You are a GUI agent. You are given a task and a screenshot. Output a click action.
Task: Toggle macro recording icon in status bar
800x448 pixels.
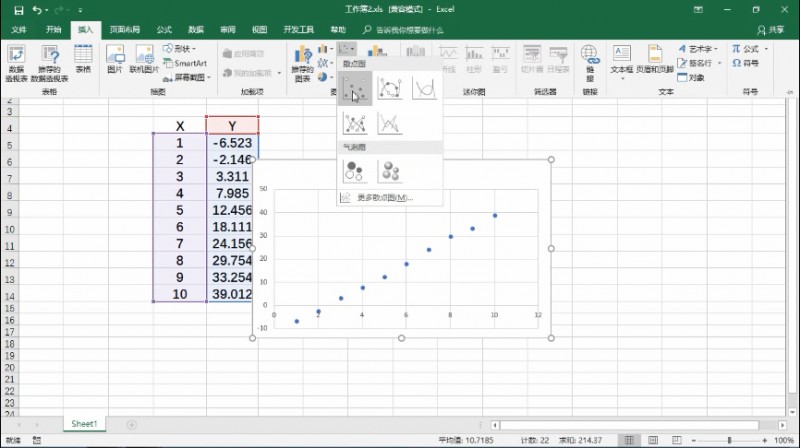pyautogui.click(x=37, y=440)
